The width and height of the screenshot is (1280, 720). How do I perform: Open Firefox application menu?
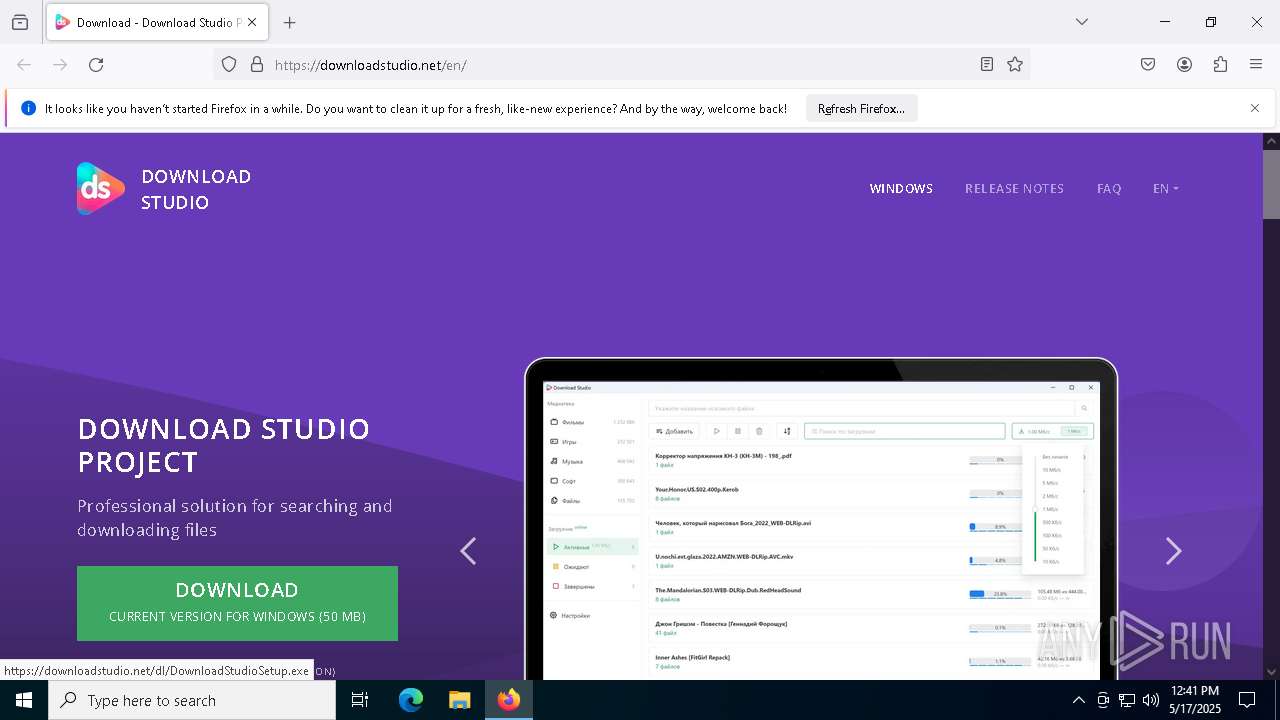pos(1256,64)
